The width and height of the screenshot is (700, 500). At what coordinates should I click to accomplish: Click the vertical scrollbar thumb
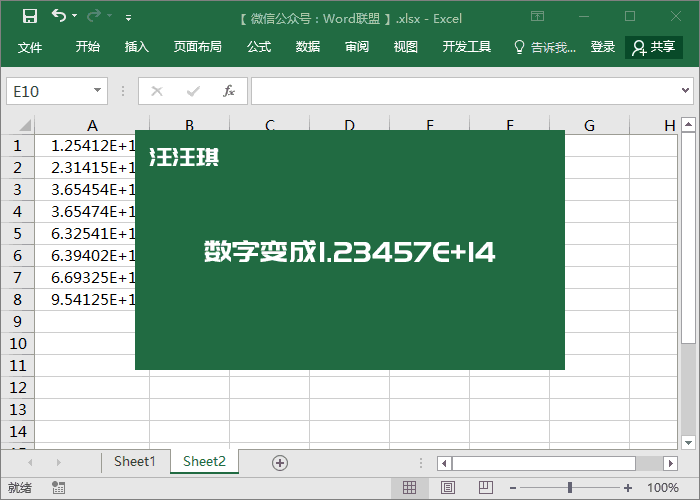pos(688,238)
